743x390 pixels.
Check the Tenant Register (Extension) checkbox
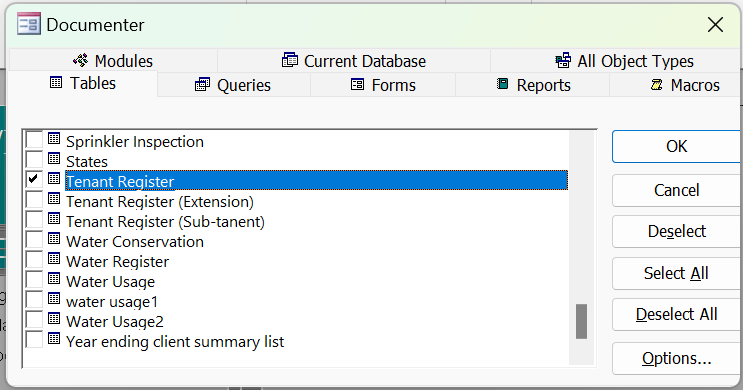coord(34,200)
